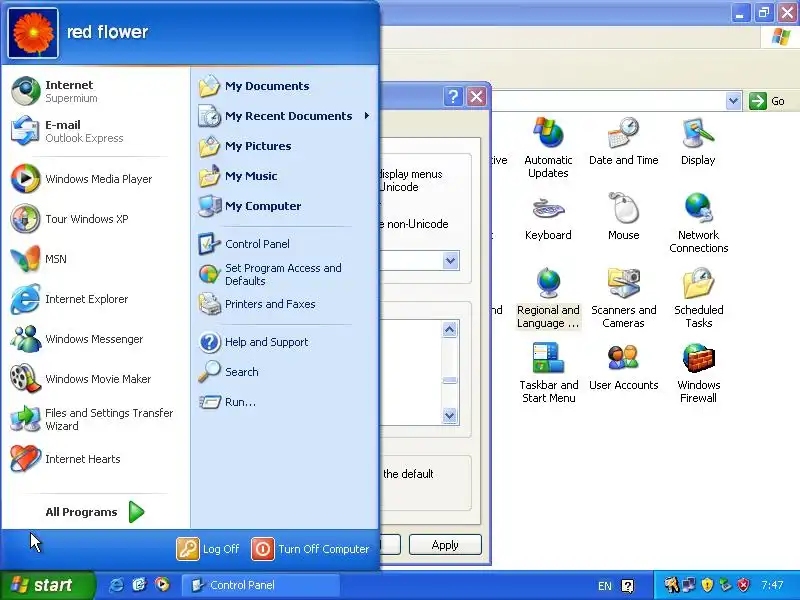The width and height of the screenshot is (800, 600).
Task: Launch Internet Explorer from Quick Launch
Action: tap(116, 585)
